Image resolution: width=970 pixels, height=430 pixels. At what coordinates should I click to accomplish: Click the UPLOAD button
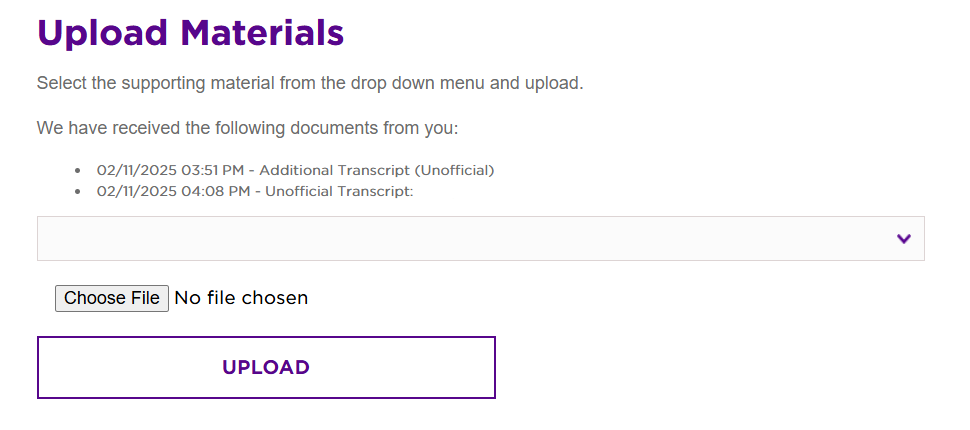(x=266, y=367)
